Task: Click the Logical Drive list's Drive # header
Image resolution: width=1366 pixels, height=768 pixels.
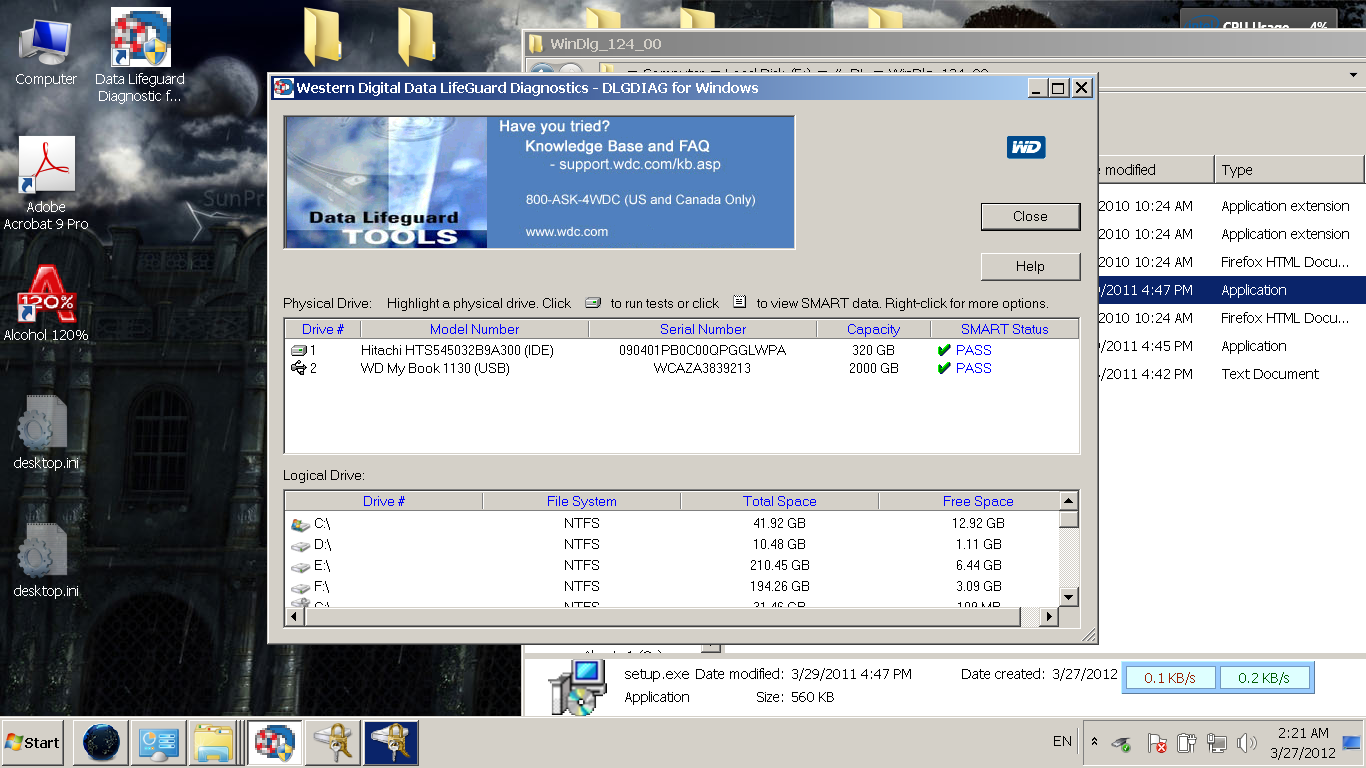Action: tap(384, 501)
